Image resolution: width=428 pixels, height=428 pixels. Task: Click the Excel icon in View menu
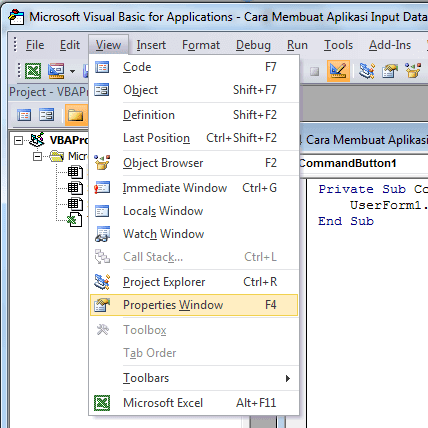pos(102,403)
